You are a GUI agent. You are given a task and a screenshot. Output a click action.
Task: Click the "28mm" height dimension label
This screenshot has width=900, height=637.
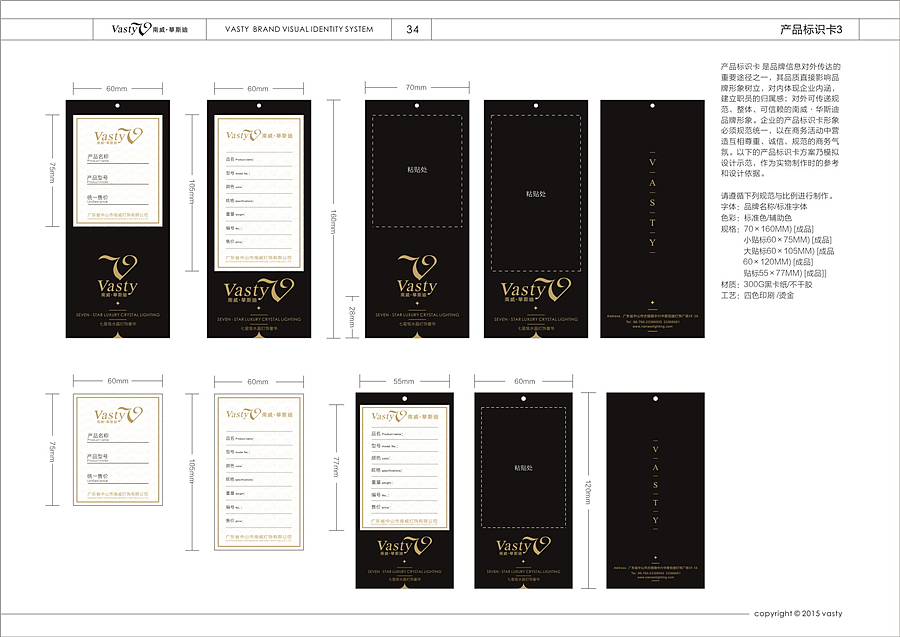click(x=352, y=317)
